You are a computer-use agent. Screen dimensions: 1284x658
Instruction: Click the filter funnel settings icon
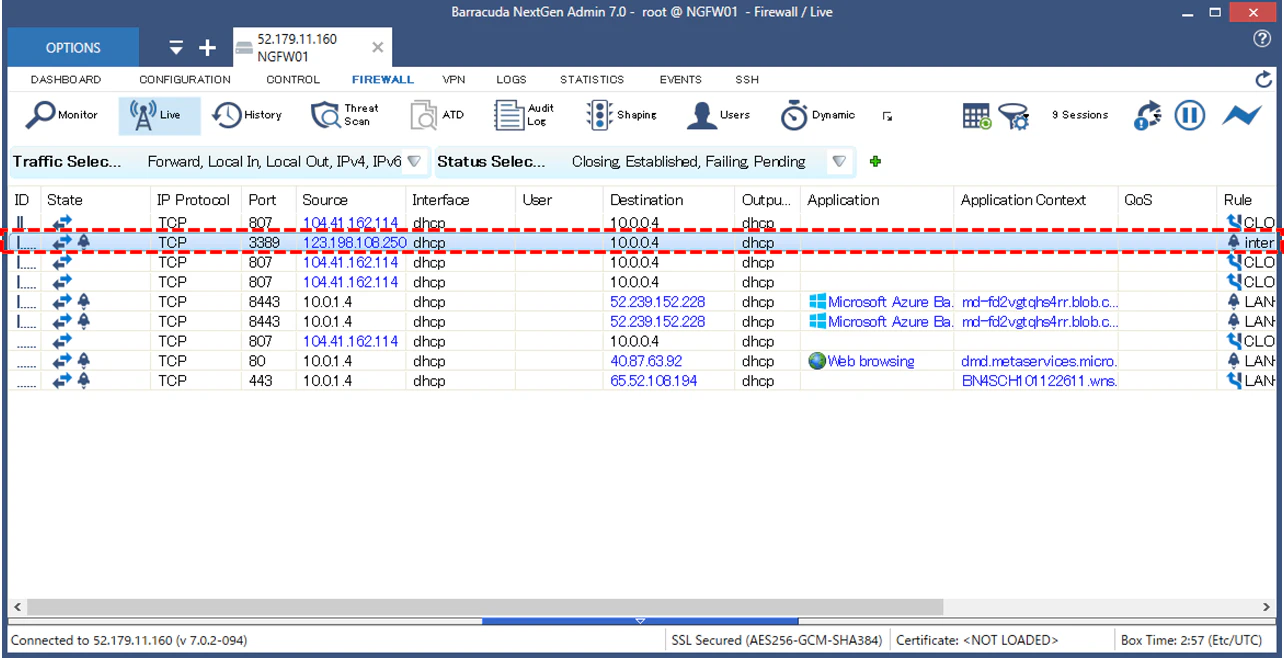[x=1014, y=116]
